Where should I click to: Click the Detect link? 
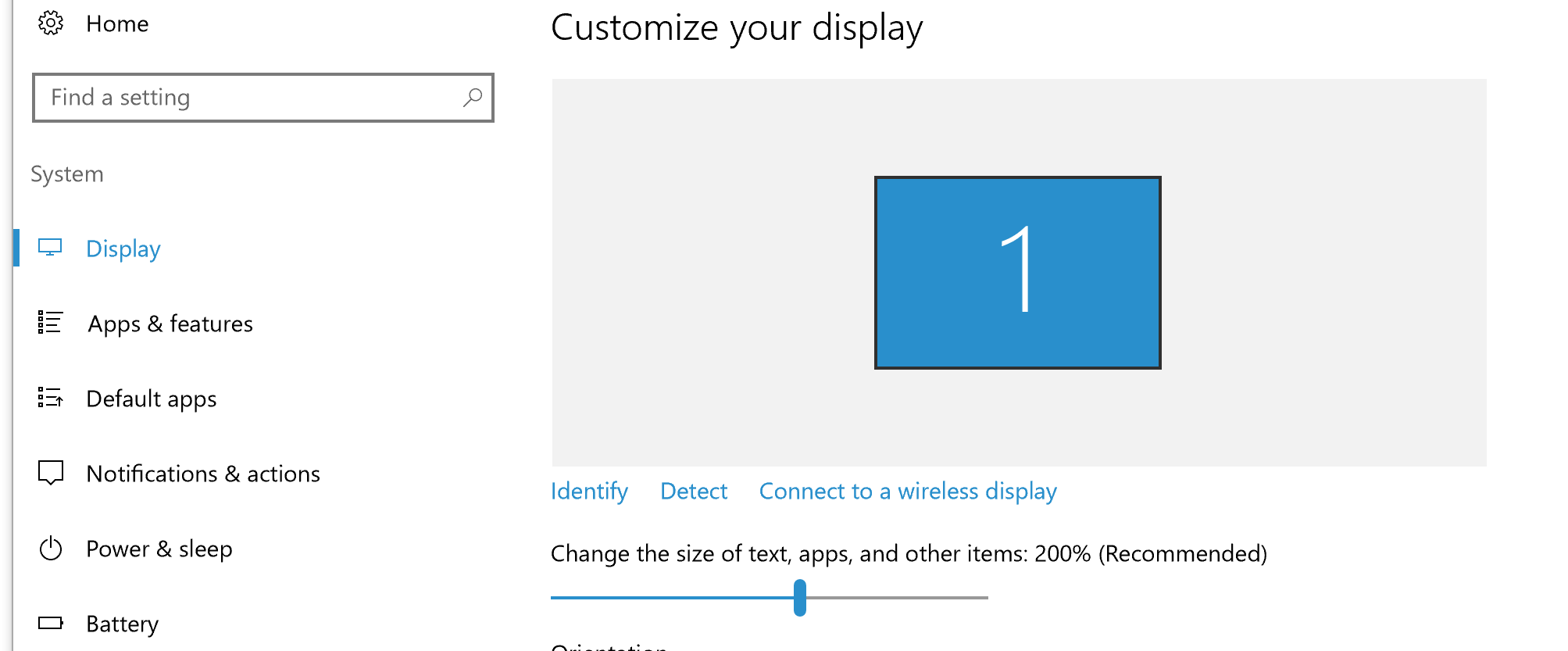(694, 491)
